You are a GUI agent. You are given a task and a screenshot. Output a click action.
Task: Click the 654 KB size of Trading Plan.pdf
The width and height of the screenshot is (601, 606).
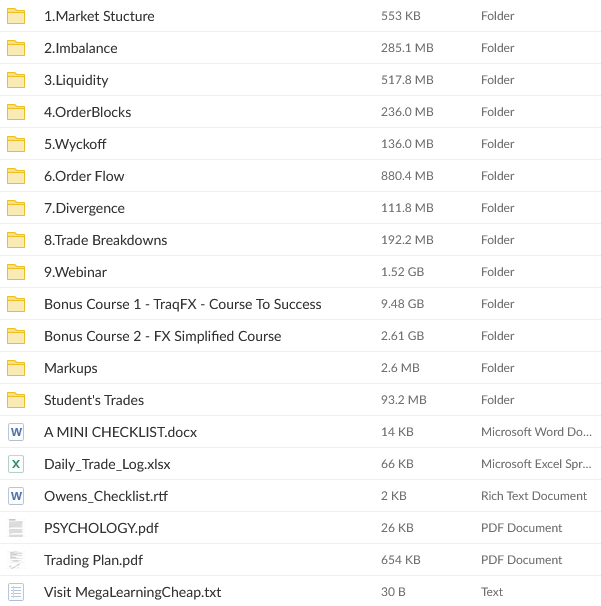coord(401,560)
